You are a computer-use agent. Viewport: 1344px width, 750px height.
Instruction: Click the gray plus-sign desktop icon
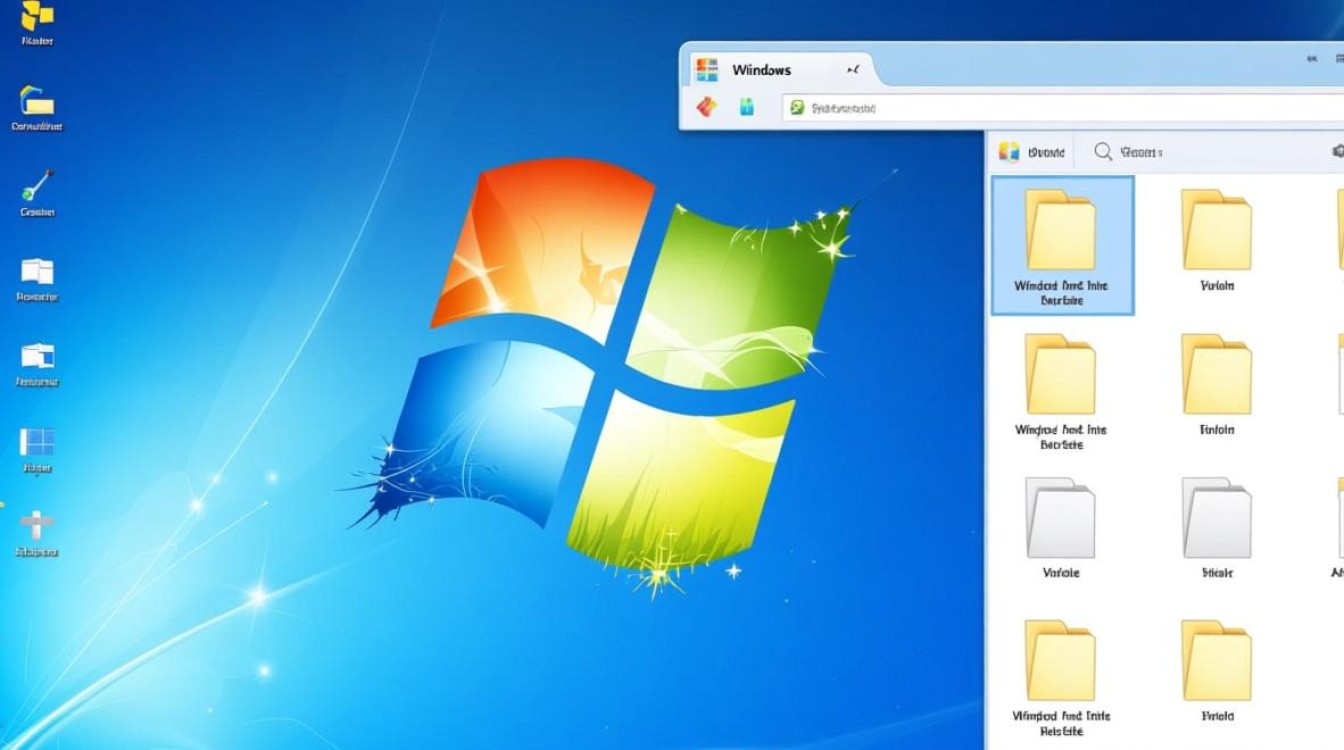coord(38,522)
